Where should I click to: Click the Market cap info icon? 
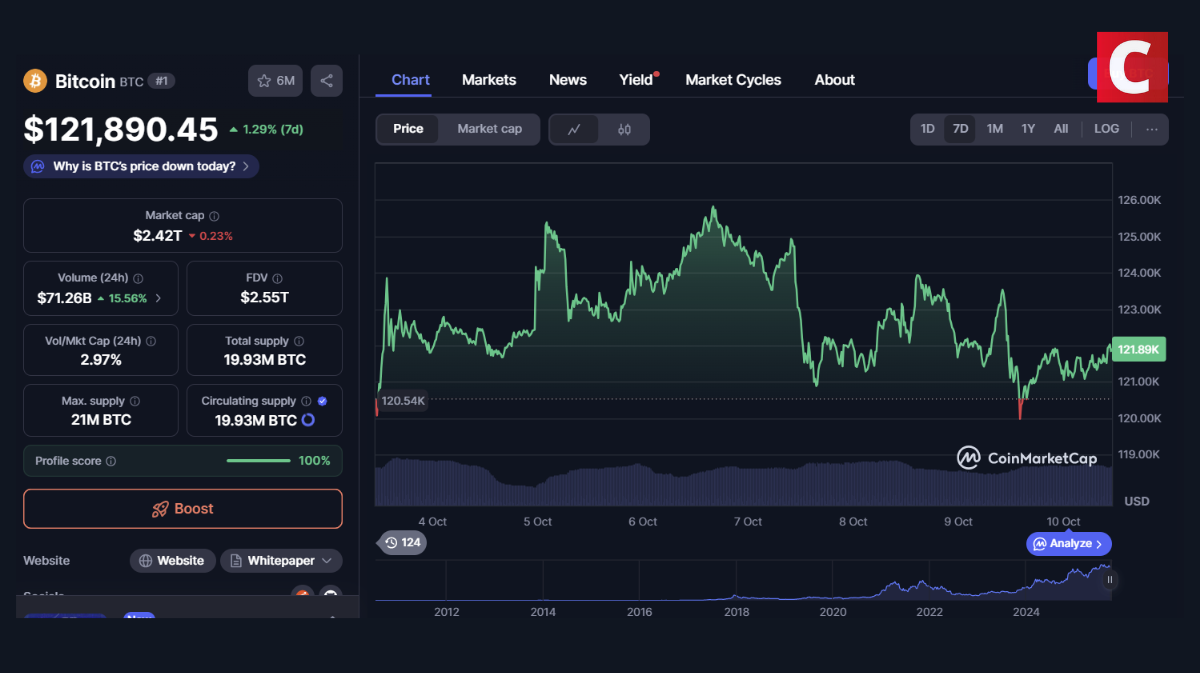214,216
